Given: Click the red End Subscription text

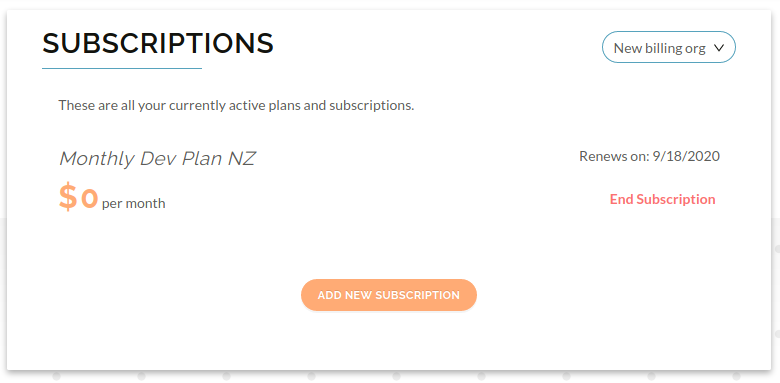Looking at the screenshot, I should 662,199.
